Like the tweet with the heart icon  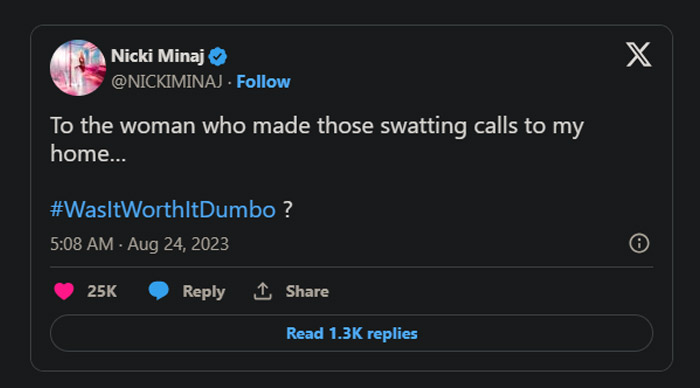coord(64,291)
